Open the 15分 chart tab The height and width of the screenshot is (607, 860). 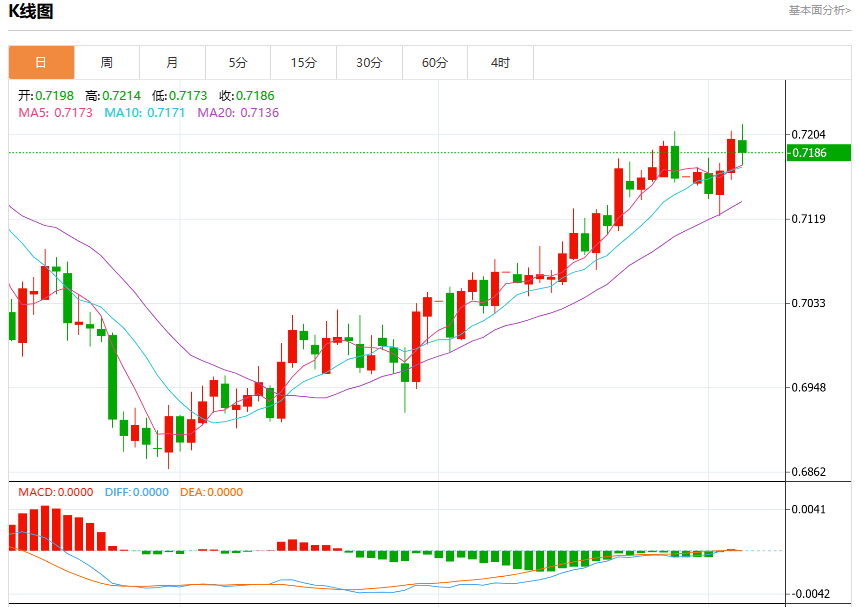pyautogui.click(x=304, y=63)
